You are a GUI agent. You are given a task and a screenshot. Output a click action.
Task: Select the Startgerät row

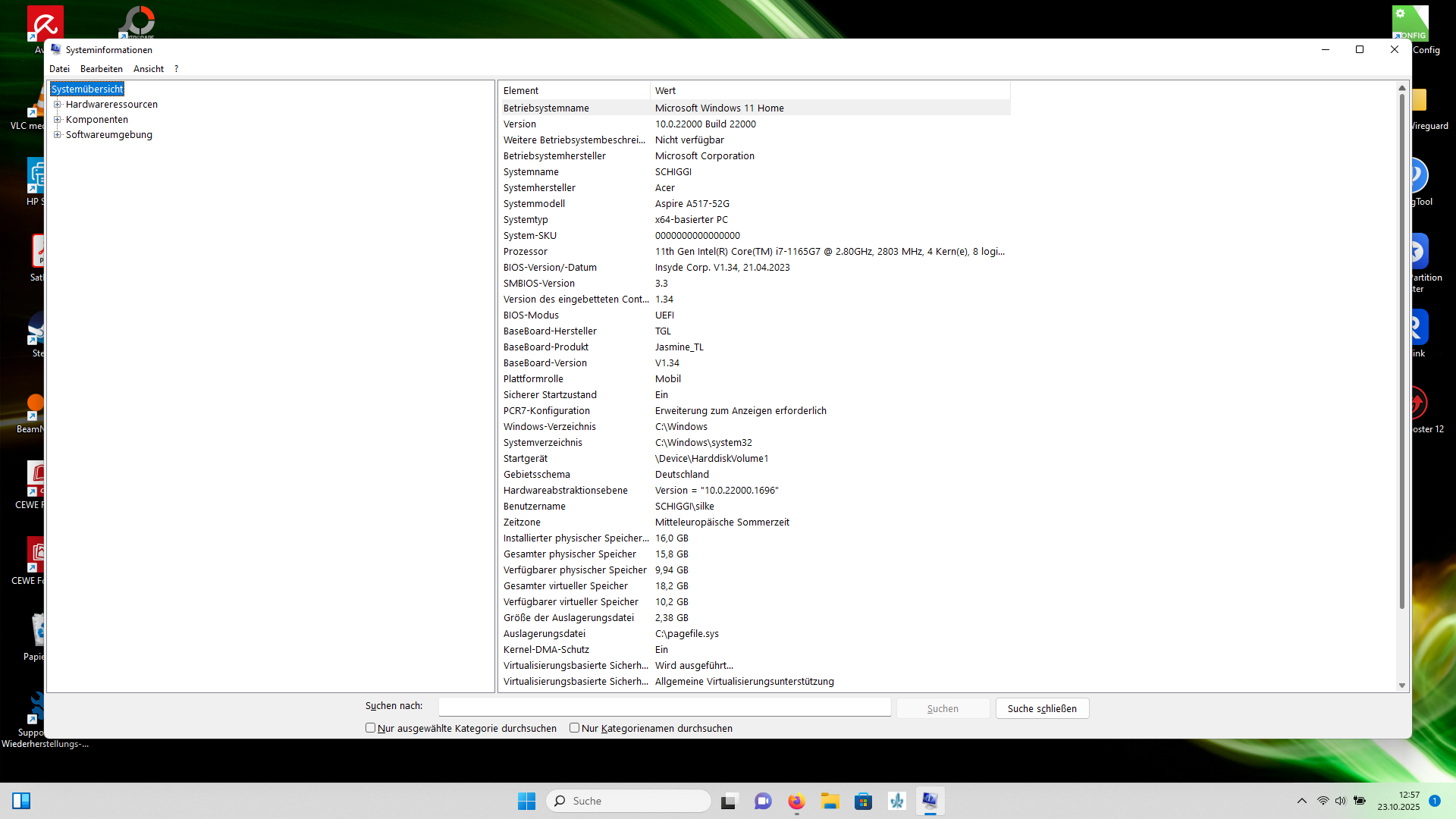click(755, 459)
